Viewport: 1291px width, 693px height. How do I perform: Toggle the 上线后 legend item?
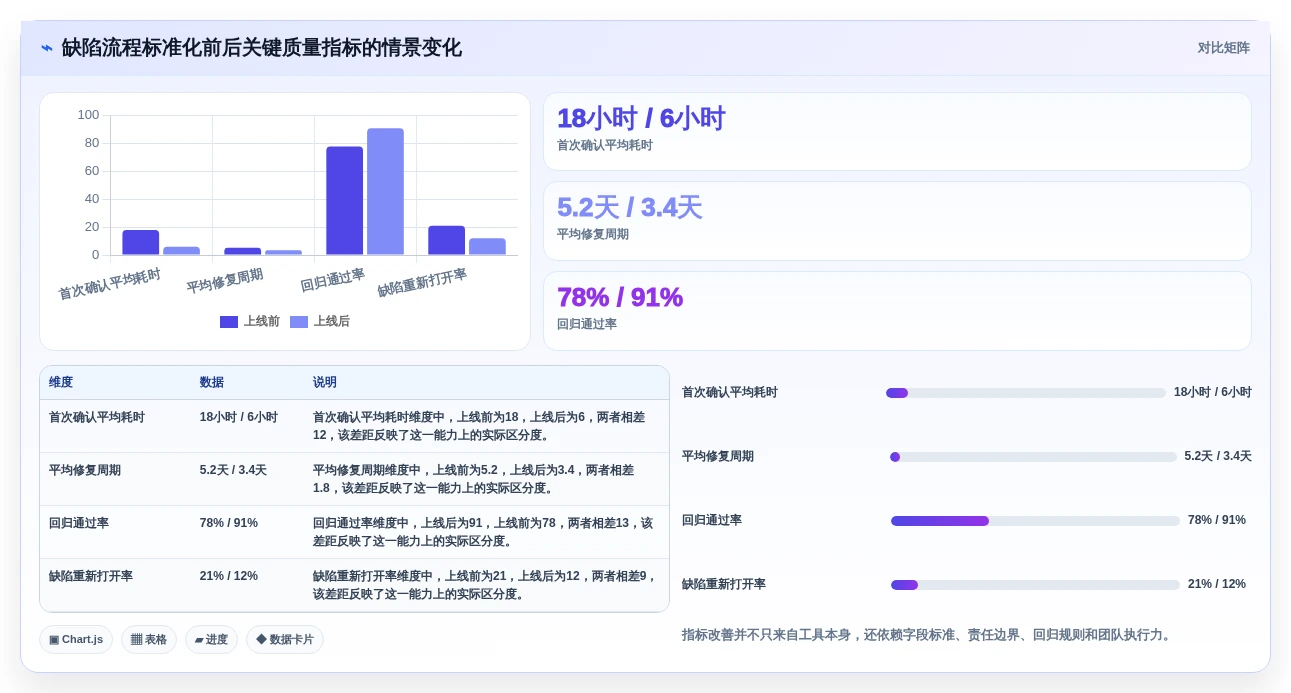[x=320, y=321]
